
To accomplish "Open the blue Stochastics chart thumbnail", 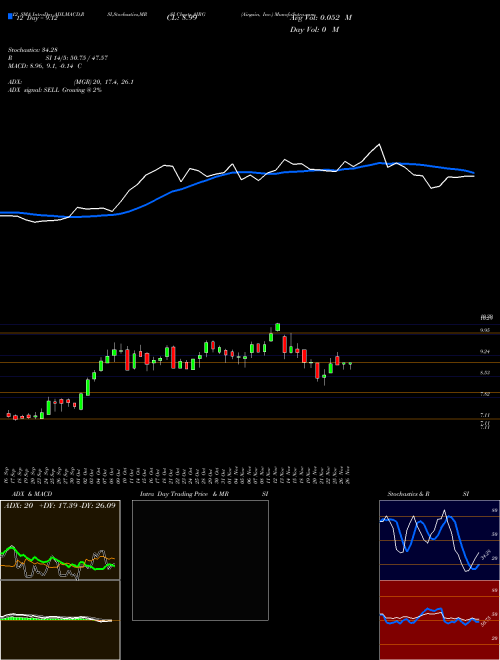I will (x=439, y=540).
